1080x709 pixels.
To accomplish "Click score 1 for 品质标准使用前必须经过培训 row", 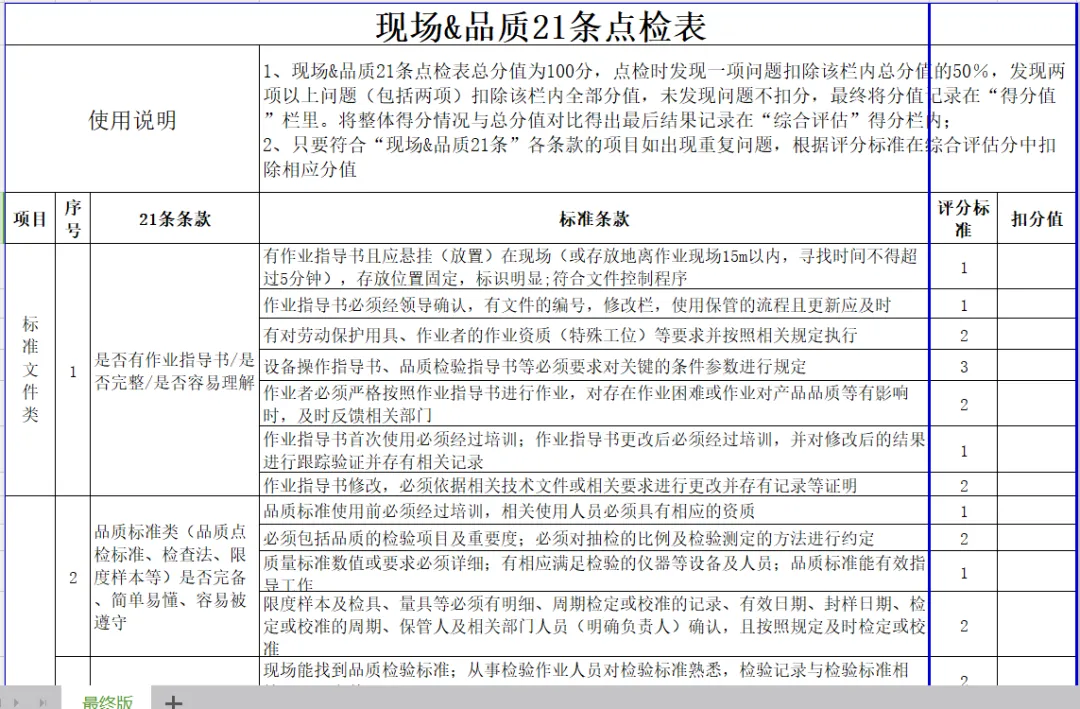I will (964, 511).
